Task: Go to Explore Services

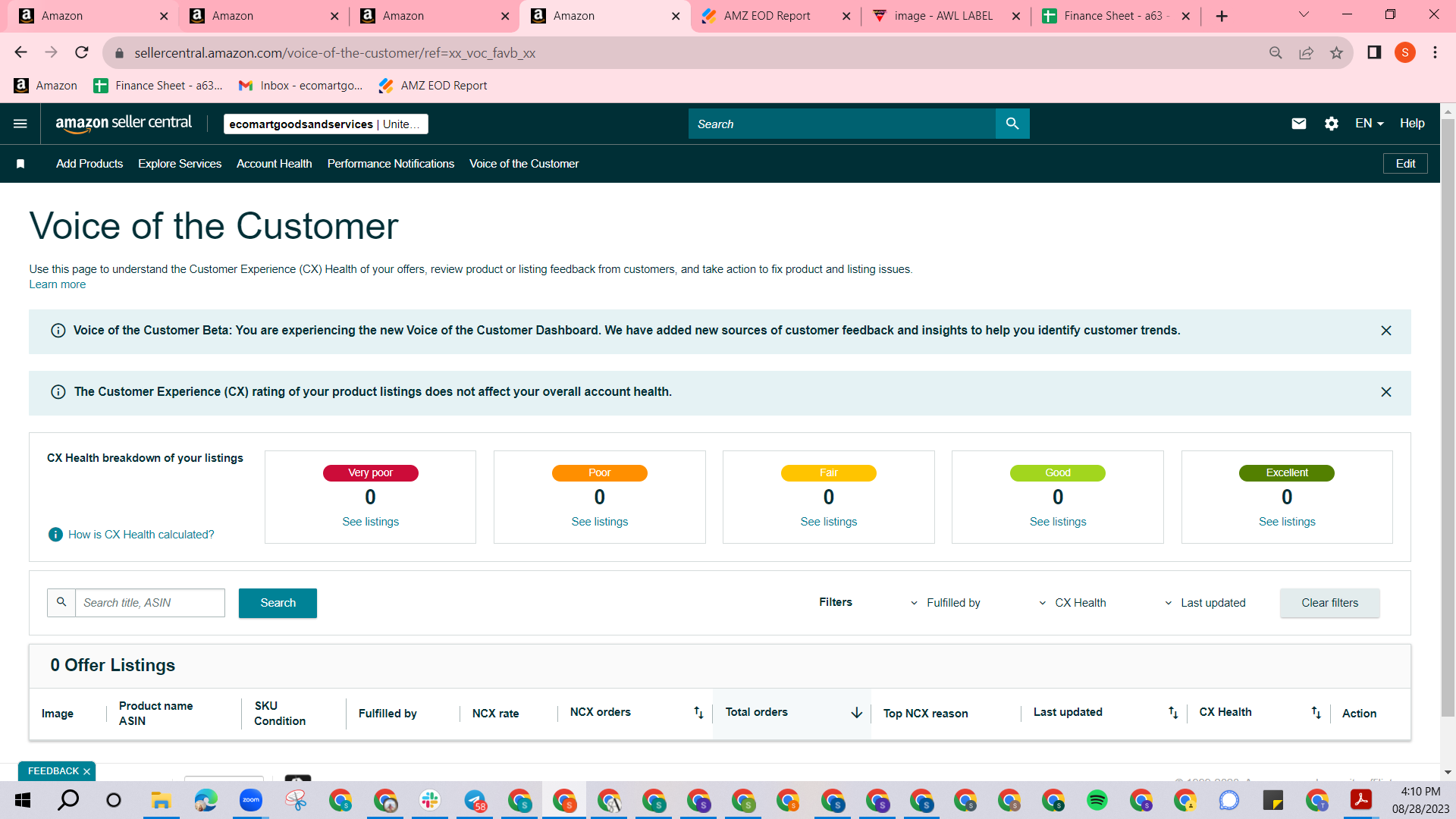Action: [180, 164]
